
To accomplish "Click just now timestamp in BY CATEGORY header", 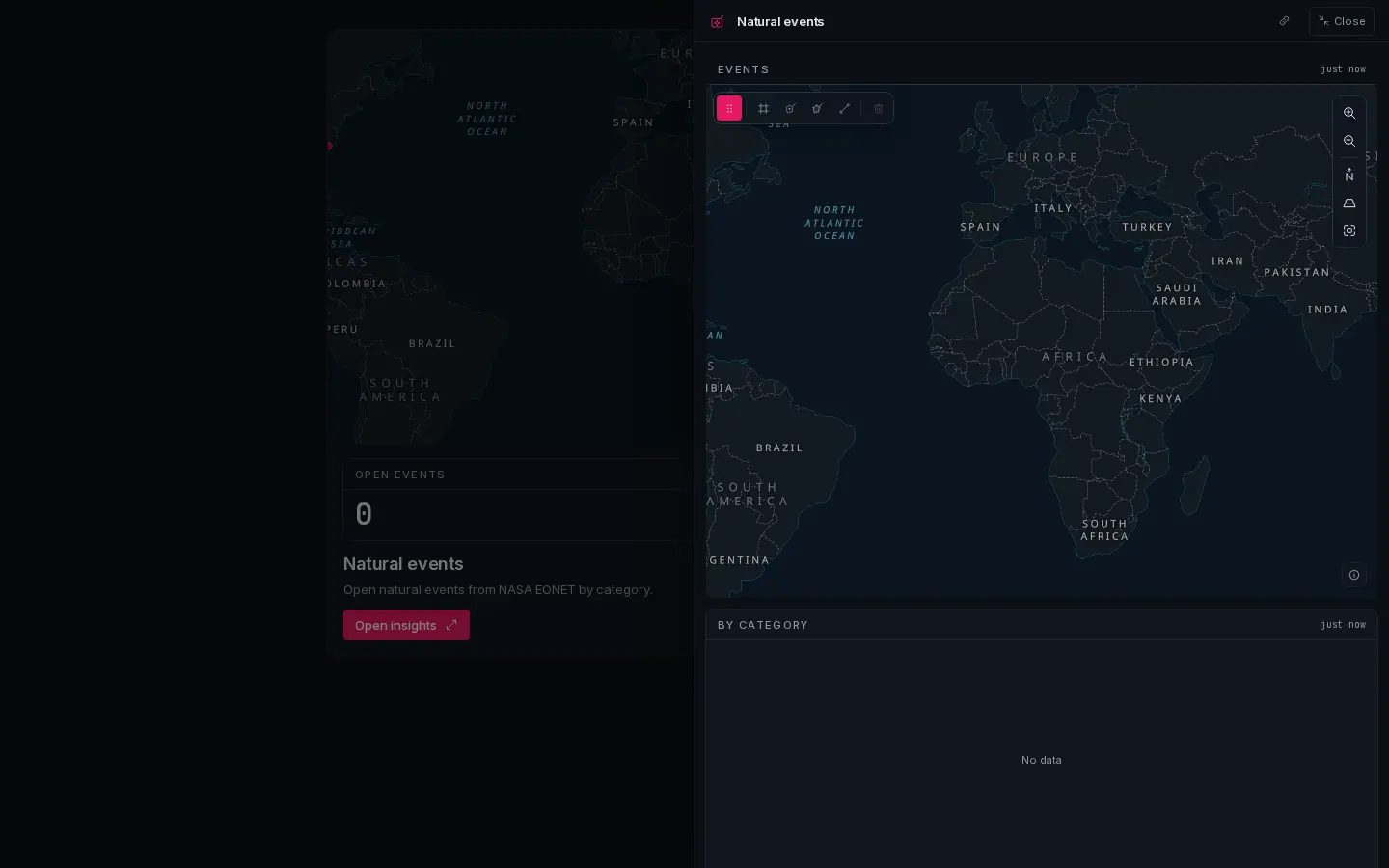I will coord(1343,625).
